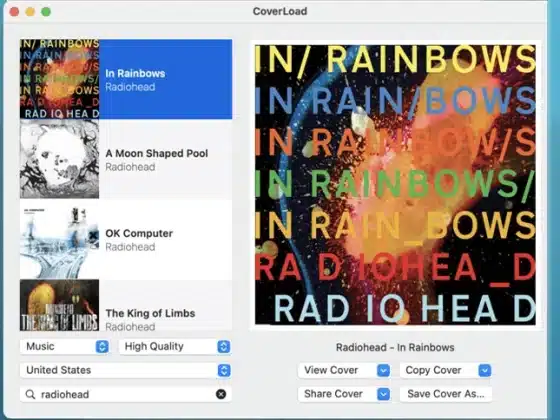Expand the View Cover arrow menu

(383, 370)
